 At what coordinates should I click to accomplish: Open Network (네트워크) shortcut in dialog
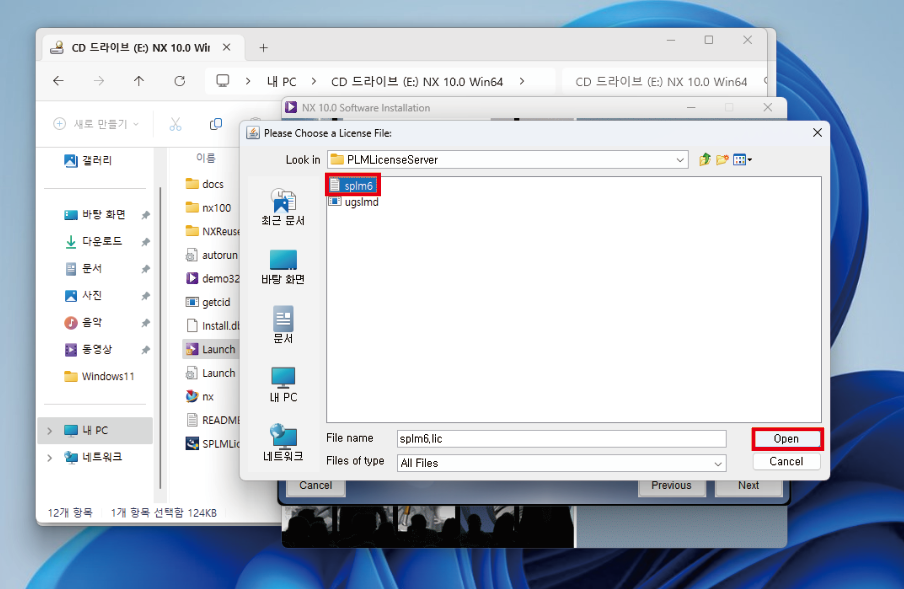[283, 443]
